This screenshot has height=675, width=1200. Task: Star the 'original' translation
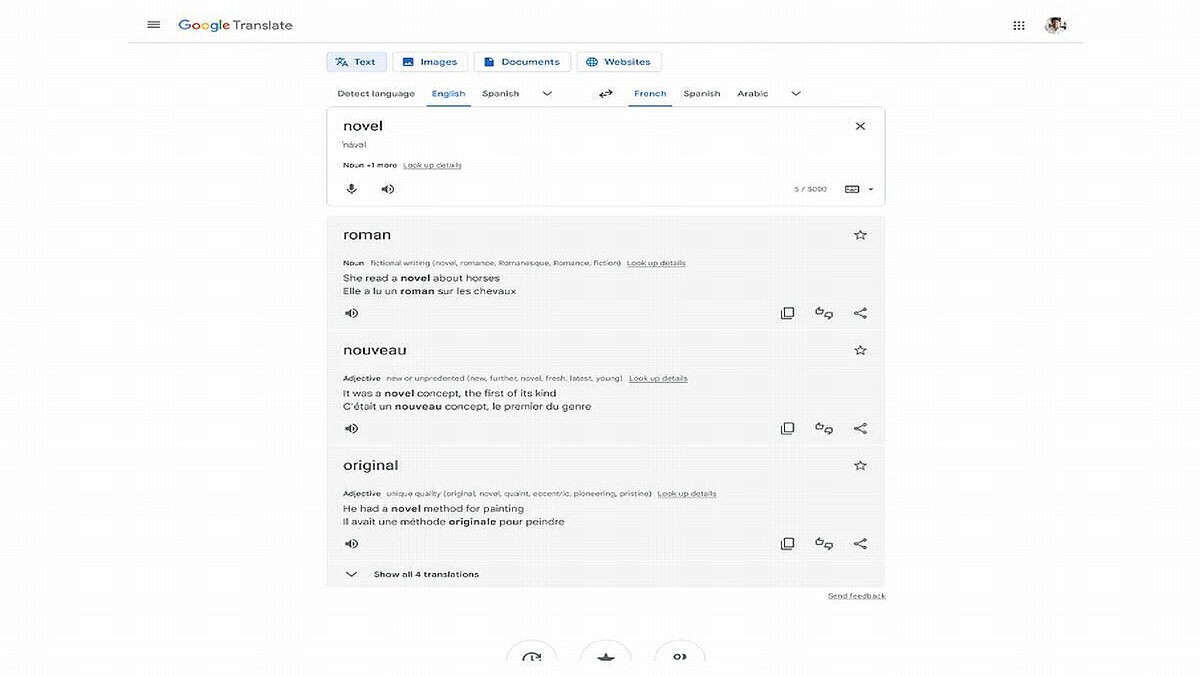[860, 465]
